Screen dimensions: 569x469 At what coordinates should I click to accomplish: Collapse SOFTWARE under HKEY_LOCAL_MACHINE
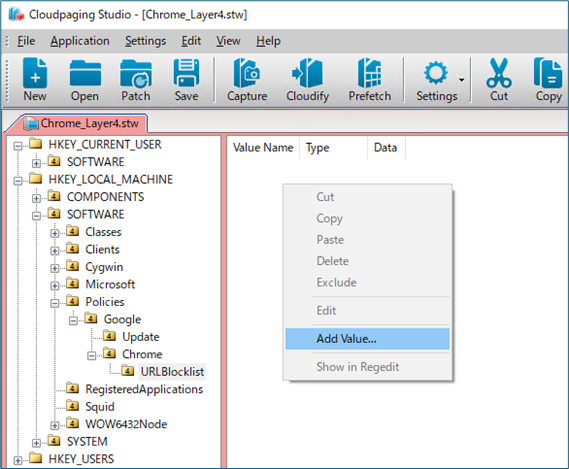coord(36,216)
